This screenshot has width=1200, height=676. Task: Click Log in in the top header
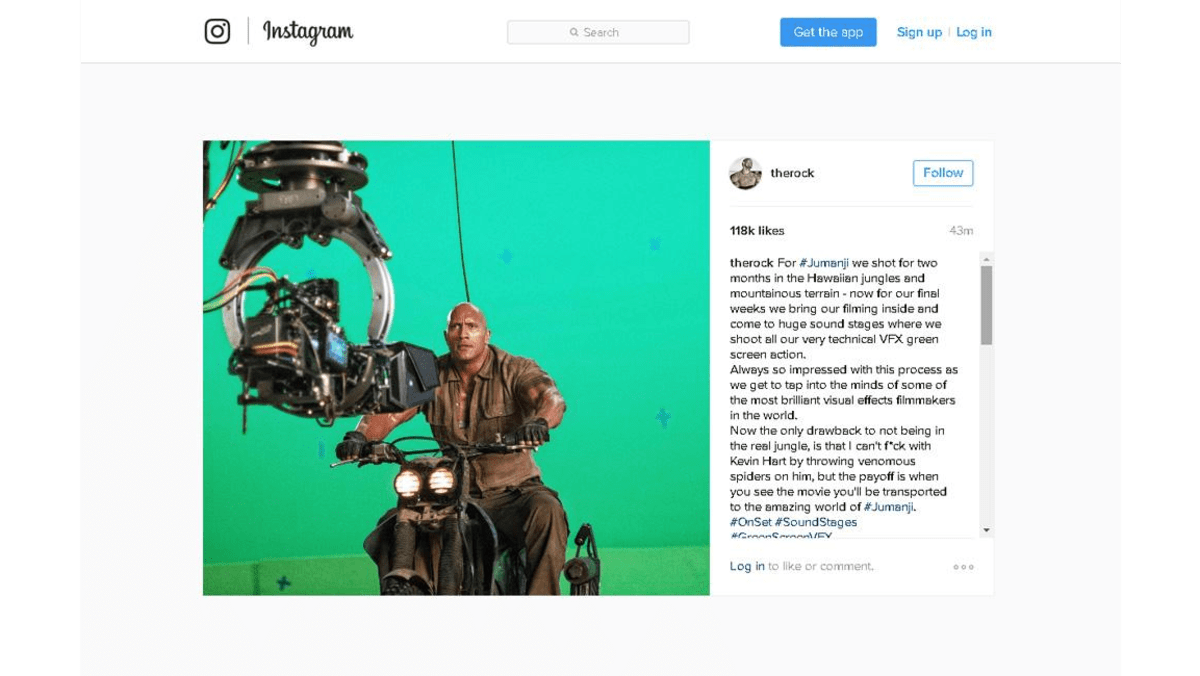[973, 32]
